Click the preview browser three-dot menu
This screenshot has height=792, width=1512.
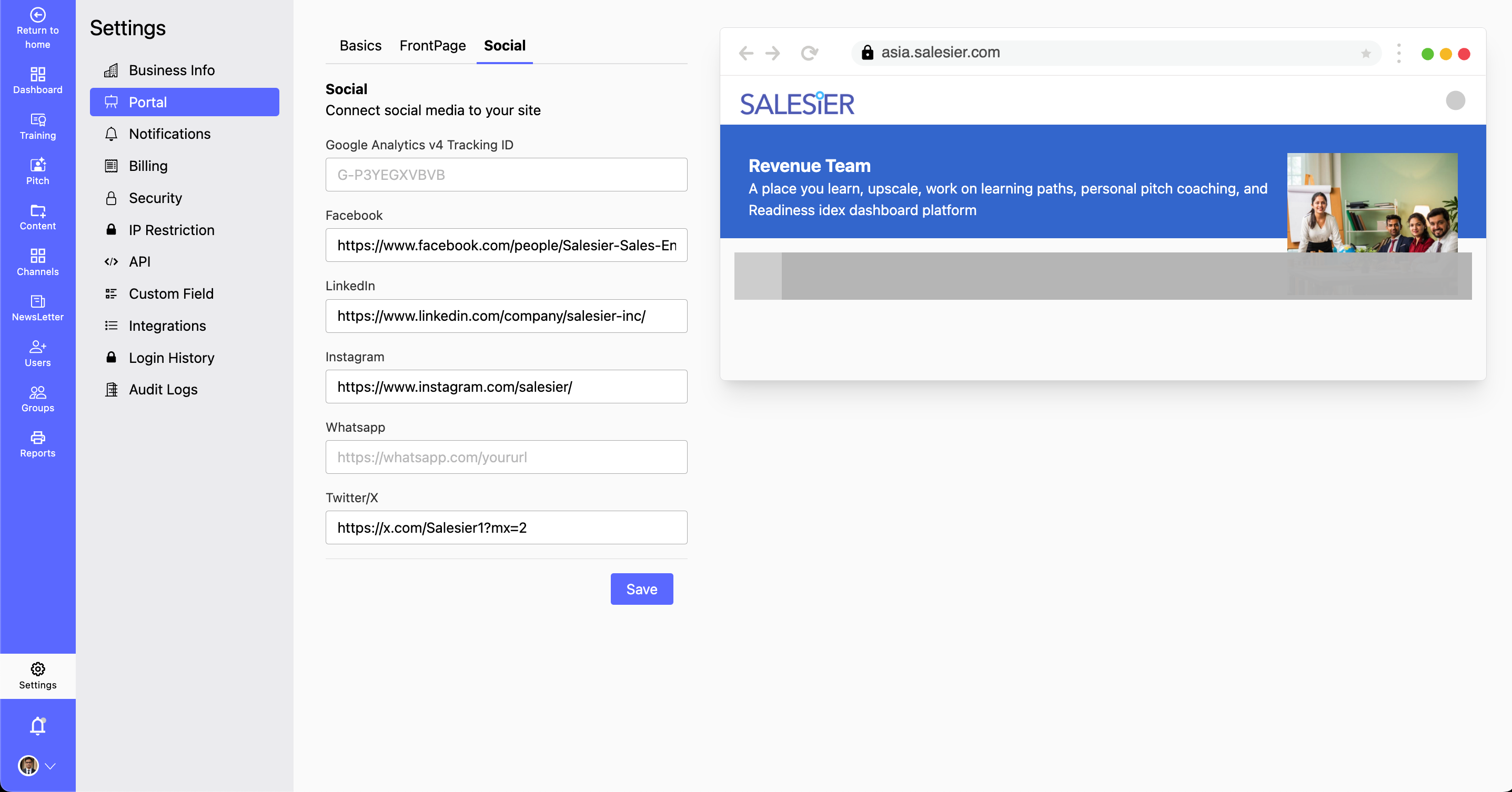[x=1399, y=54]
